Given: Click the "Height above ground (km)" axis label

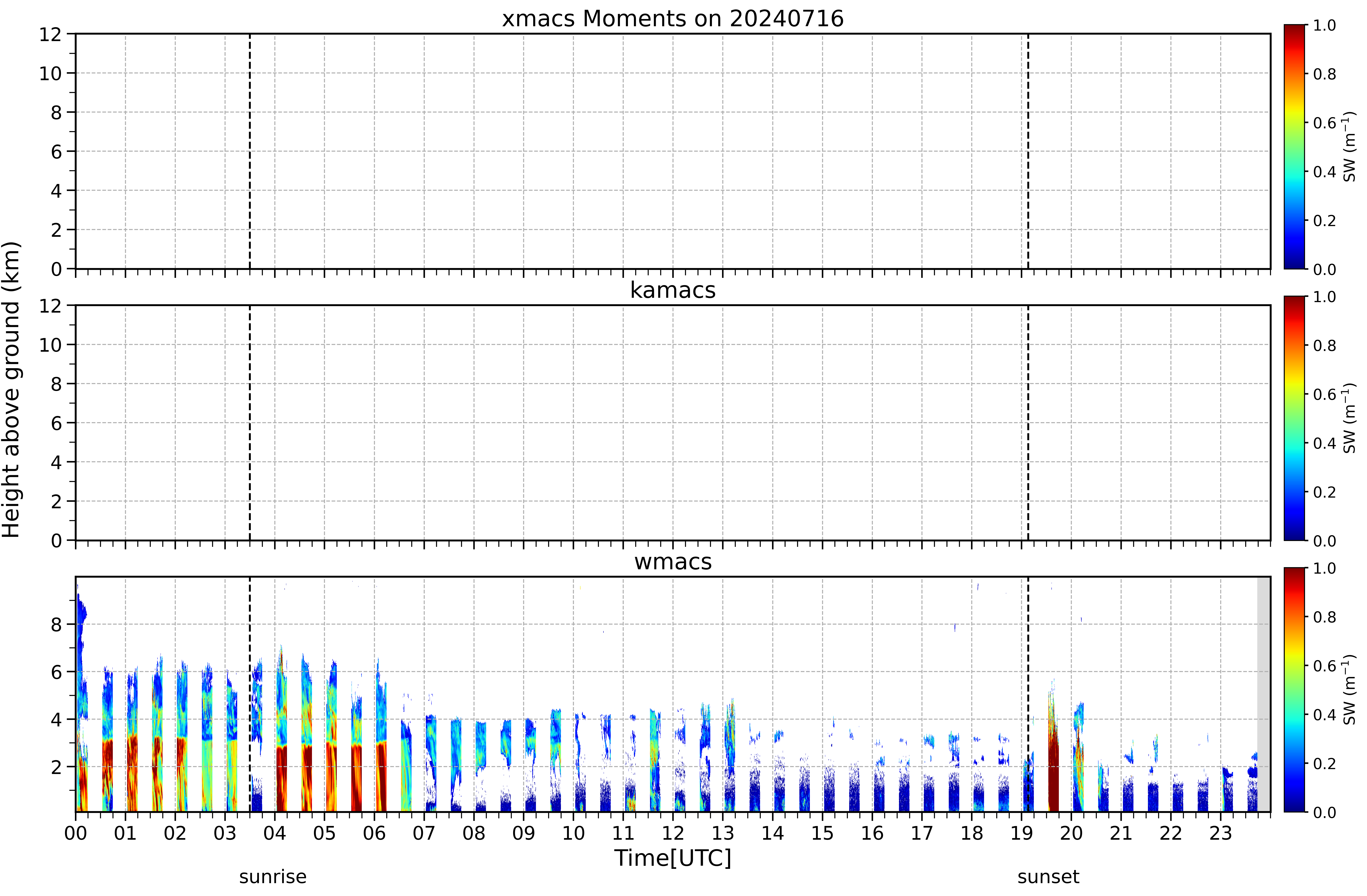Looking at the screenshot, I should click(11, 389).
